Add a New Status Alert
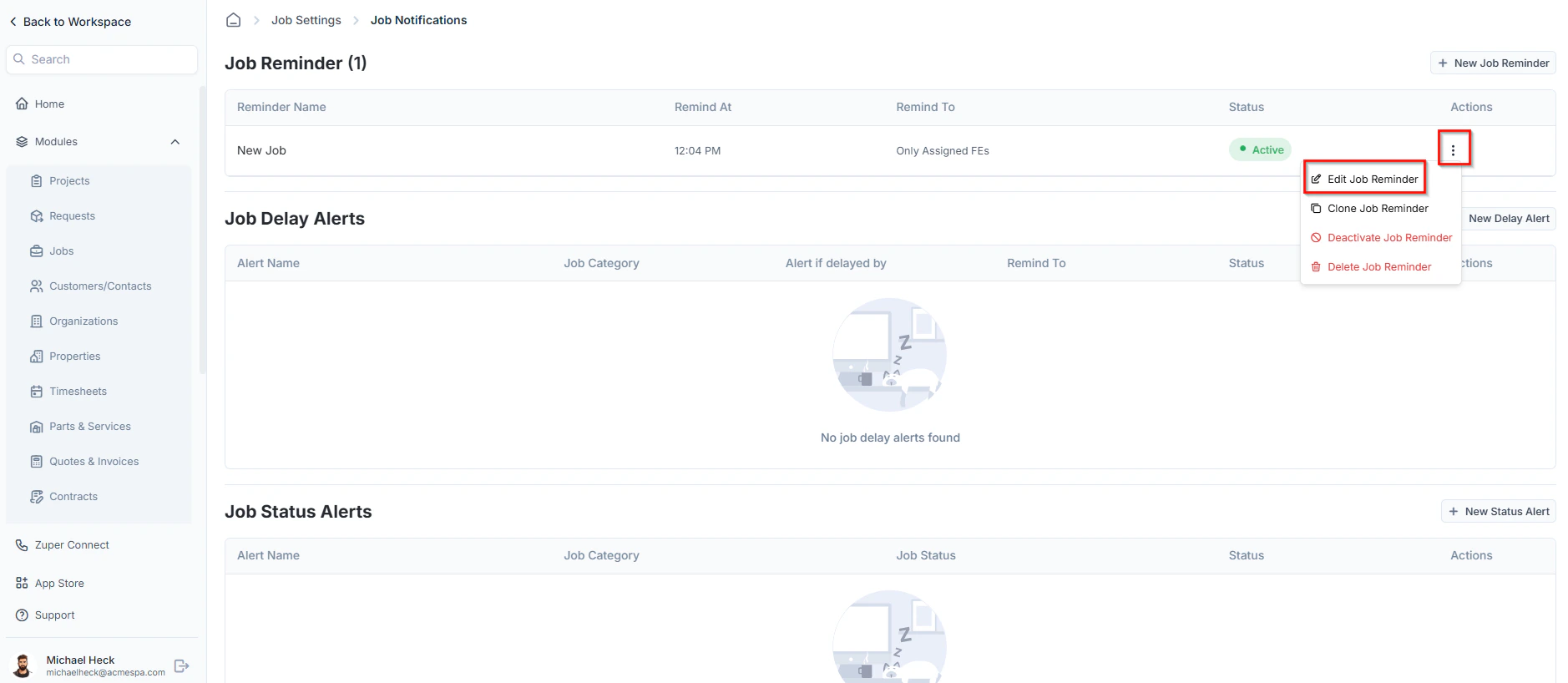Screen dimensions: 1568x683 (1499, 512)
